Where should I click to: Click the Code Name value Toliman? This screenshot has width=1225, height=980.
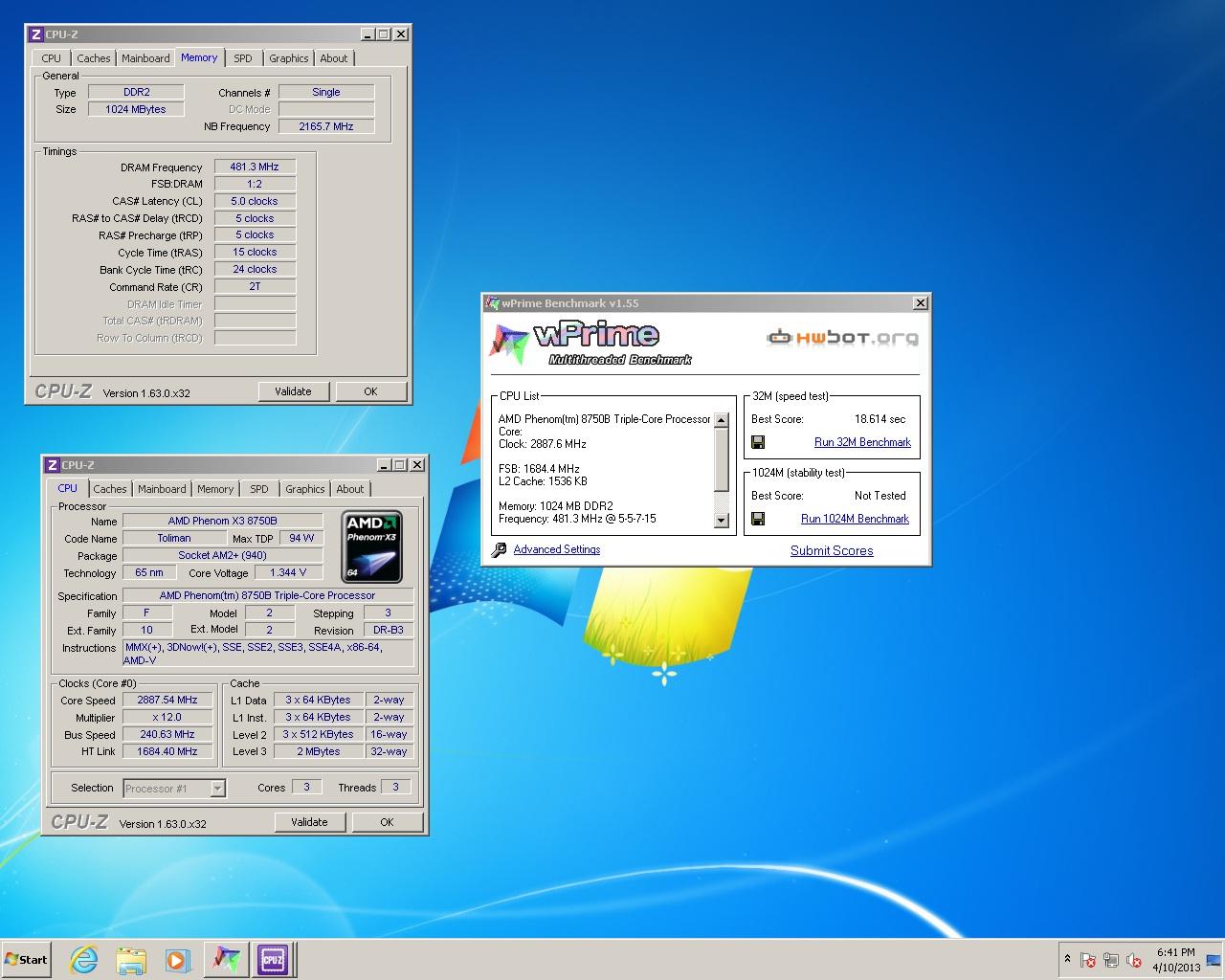[174, 538]
